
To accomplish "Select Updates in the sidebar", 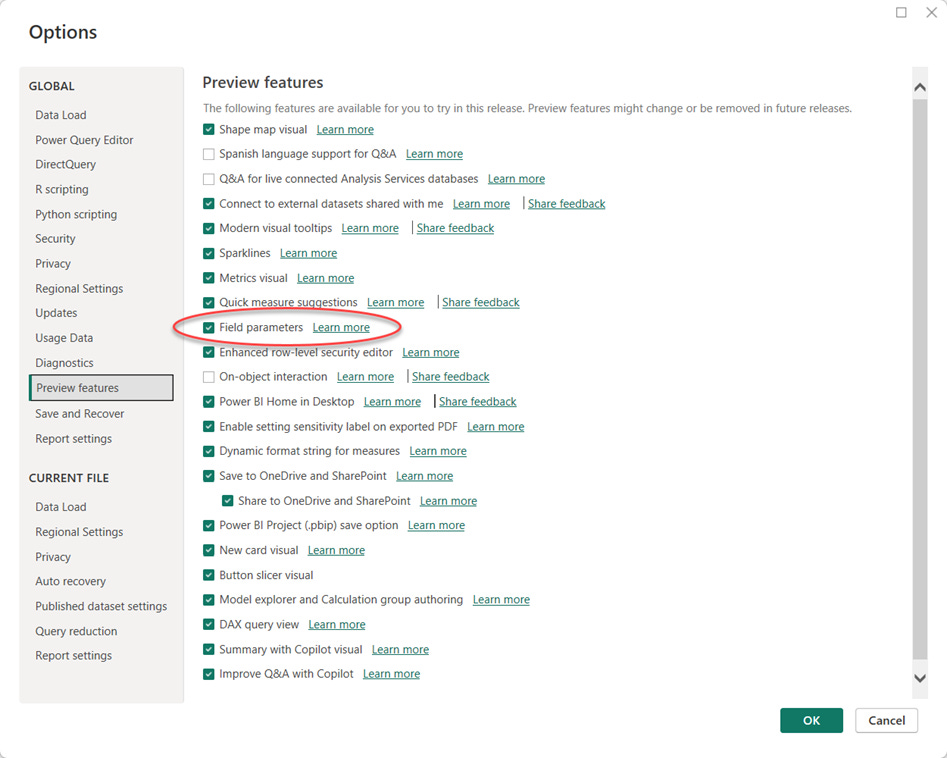I will pos(56,313).
